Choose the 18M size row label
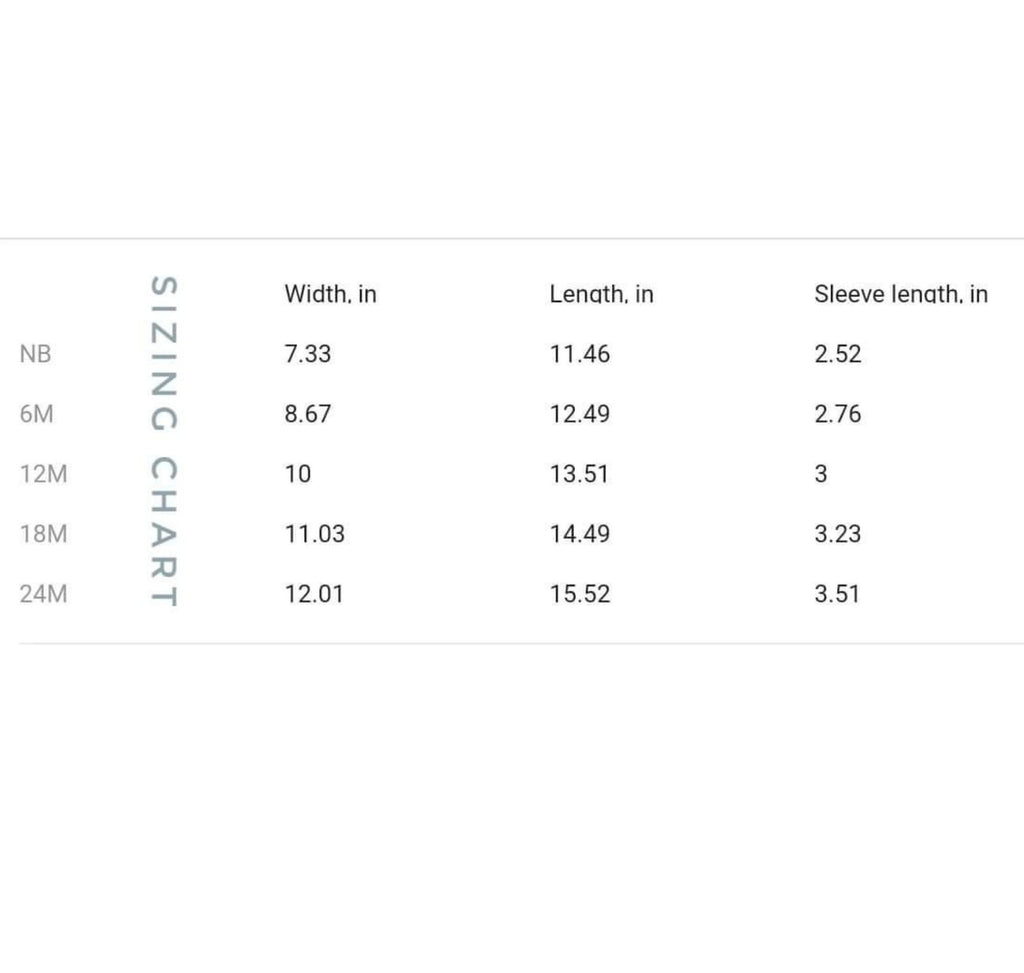1024x973 pixels. tap(44, 534)
